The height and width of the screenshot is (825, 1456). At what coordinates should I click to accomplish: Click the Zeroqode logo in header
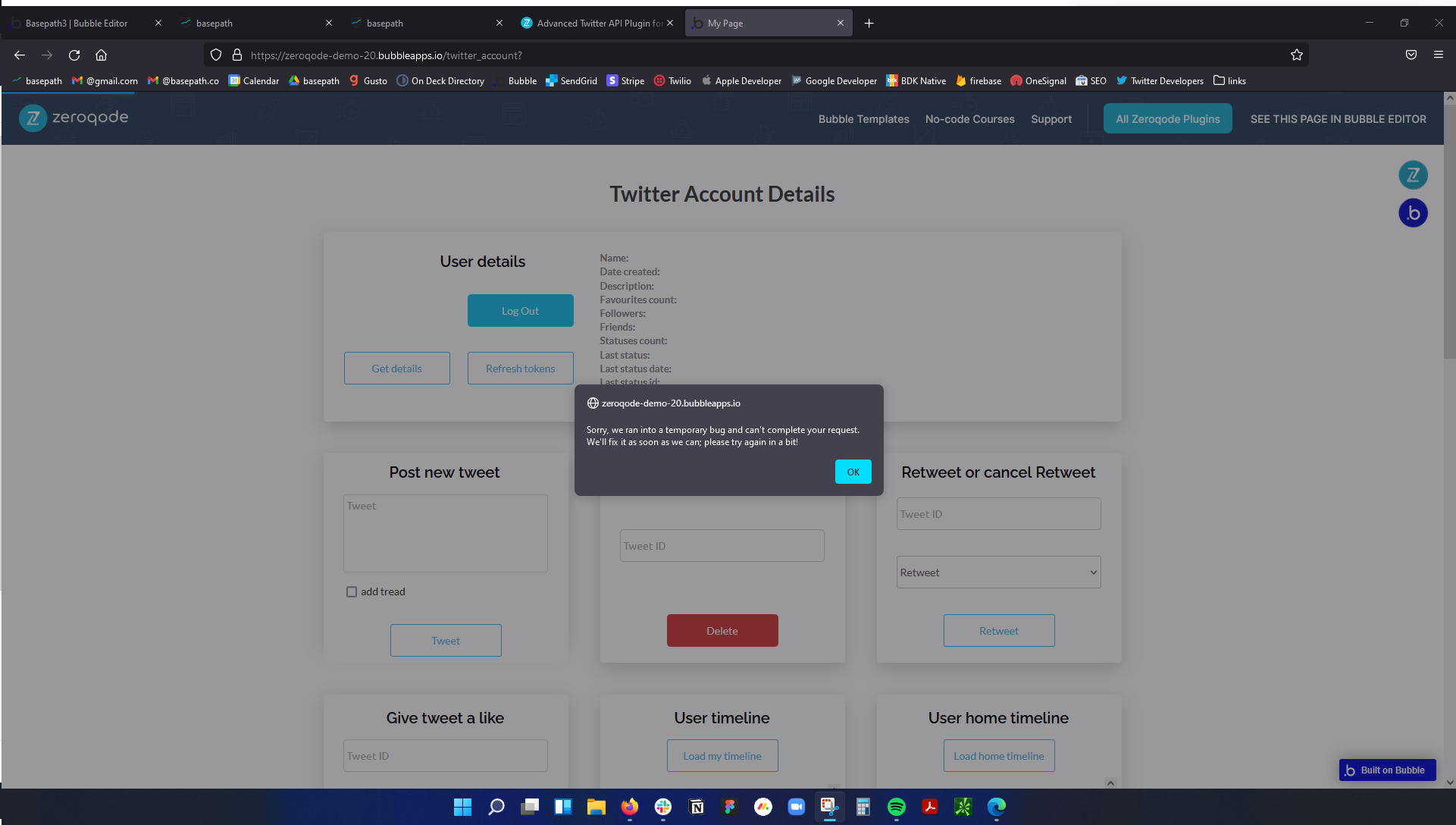74,118
